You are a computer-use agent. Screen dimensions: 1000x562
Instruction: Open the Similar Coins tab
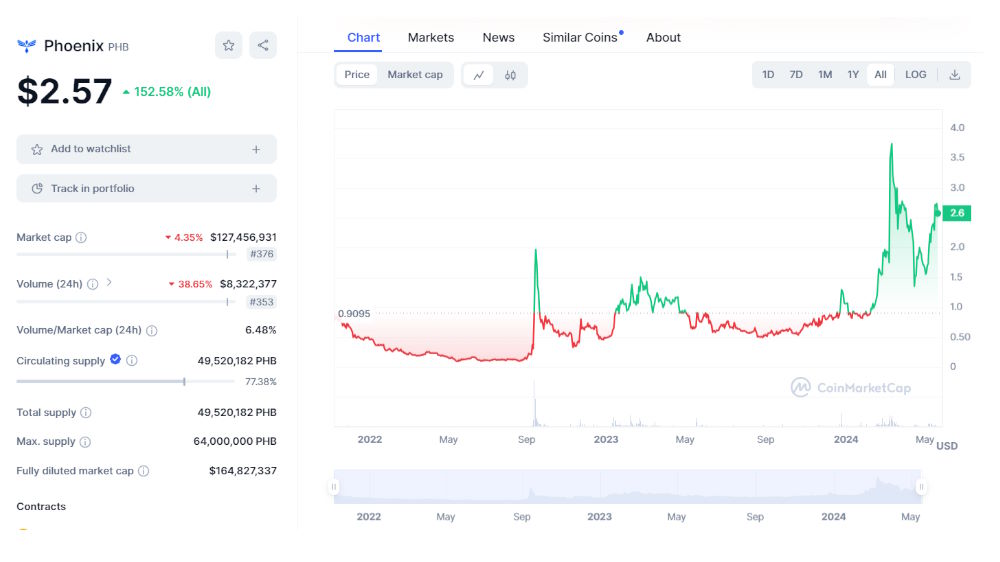580,38
